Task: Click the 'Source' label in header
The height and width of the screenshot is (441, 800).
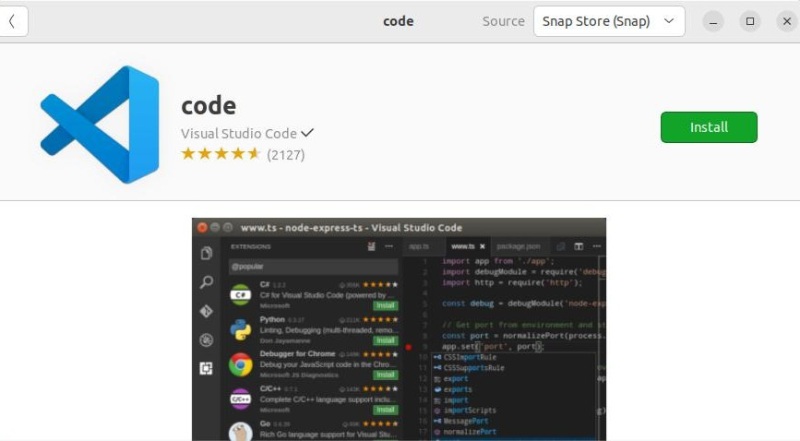Action: (503, 21)
